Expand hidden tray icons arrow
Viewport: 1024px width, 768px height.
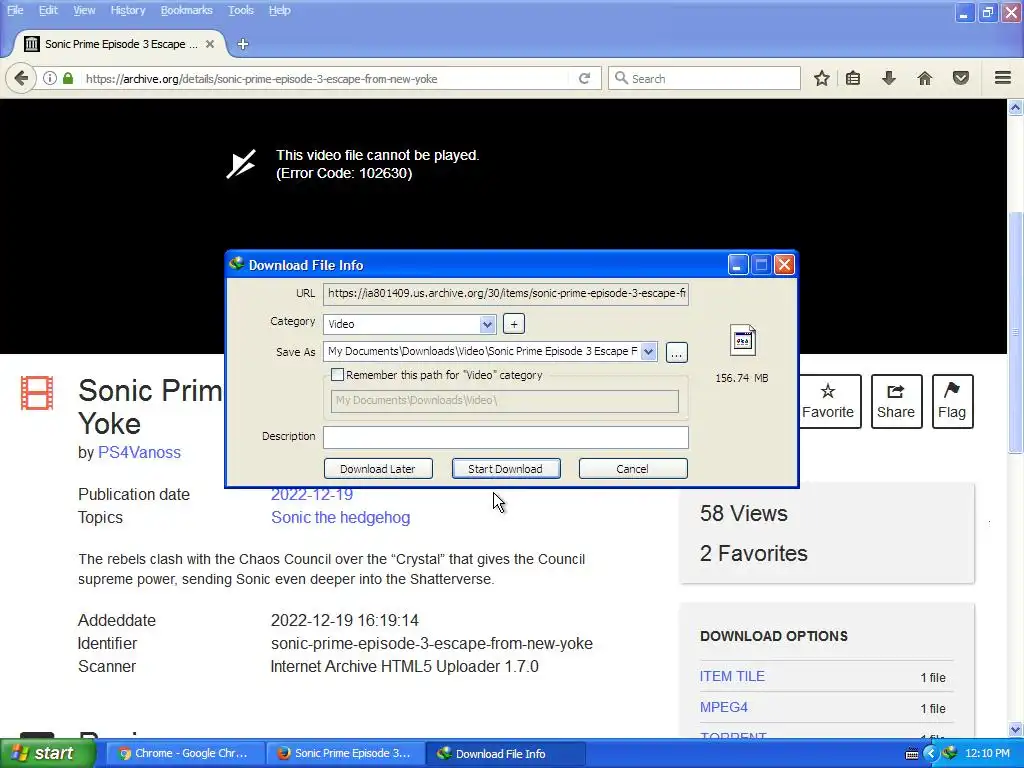930,754
